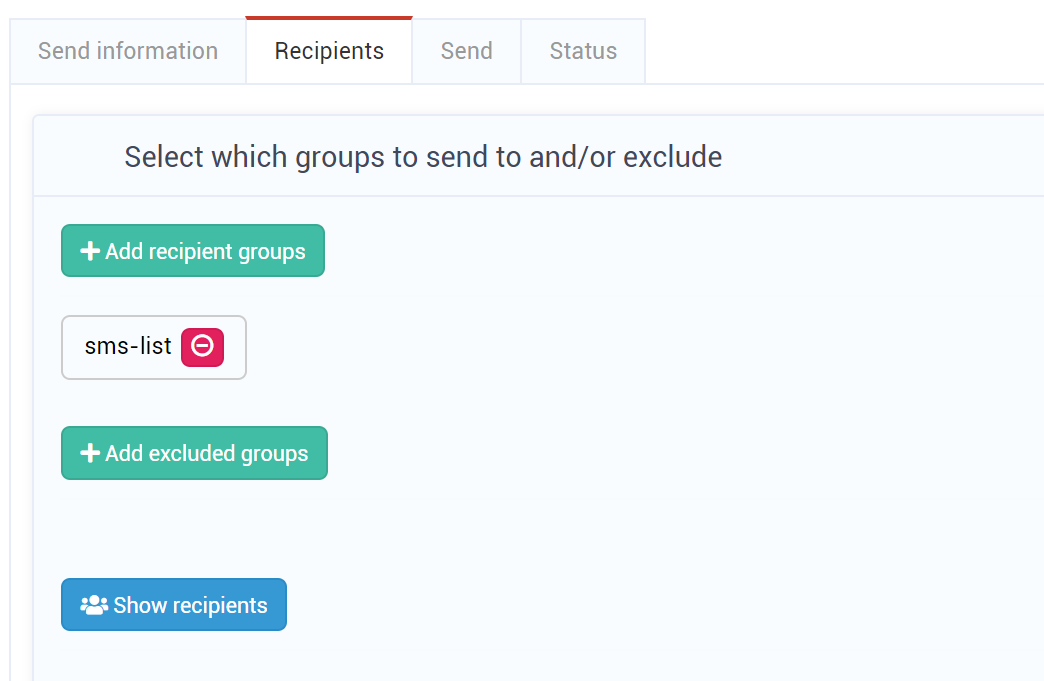The width and height of the screenshot is (1044, 681).
Task: Show recipients list
Action: pyautogui.click(x=174, y=604)
